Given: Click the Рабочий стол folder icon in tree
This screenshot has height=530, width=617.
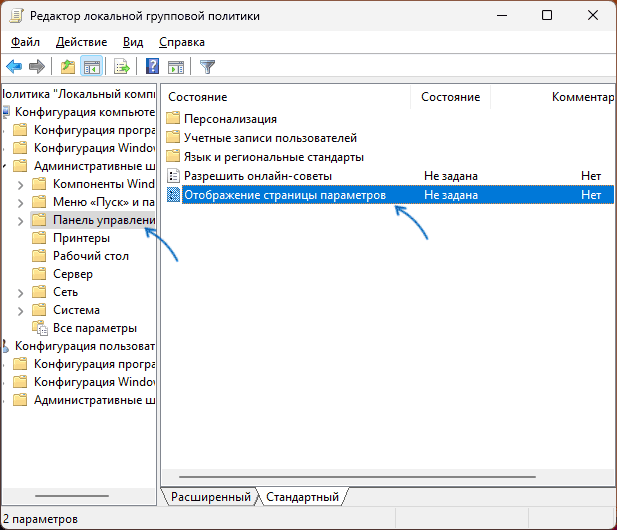Looking at the screenshot, I should (x=39, y=256).
